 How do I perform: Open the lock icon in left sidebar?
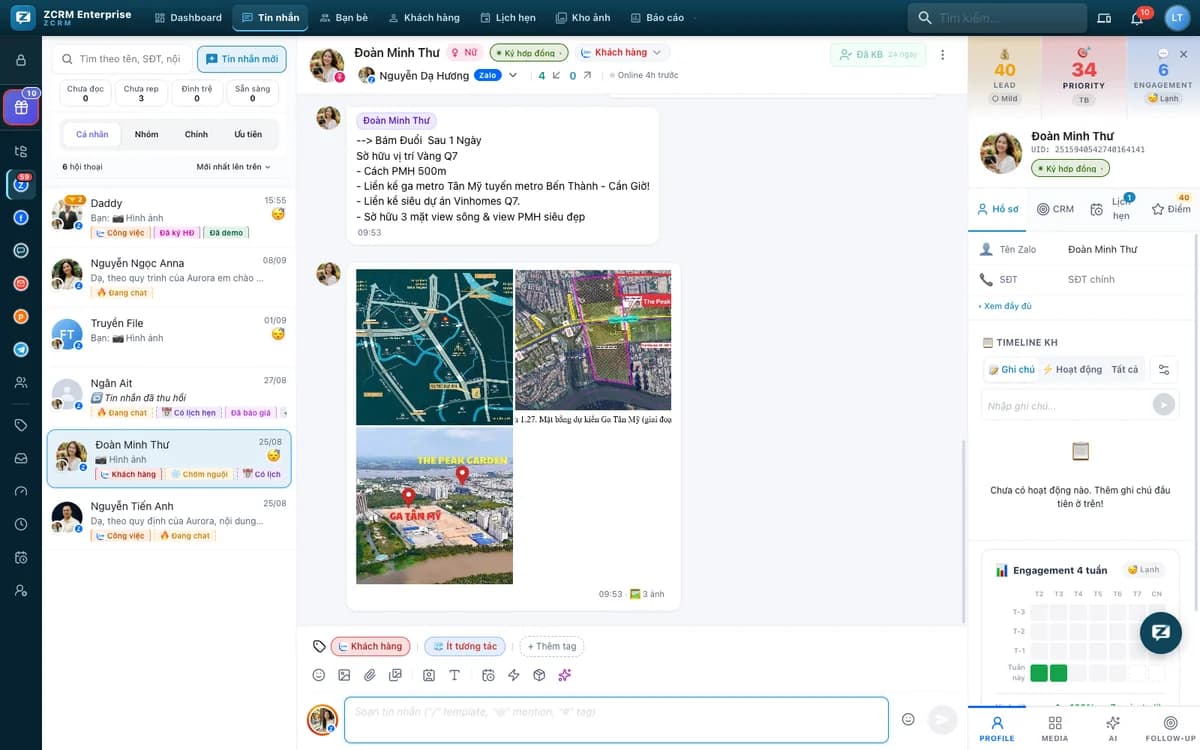pyautogui.click(x=21, y=60)
